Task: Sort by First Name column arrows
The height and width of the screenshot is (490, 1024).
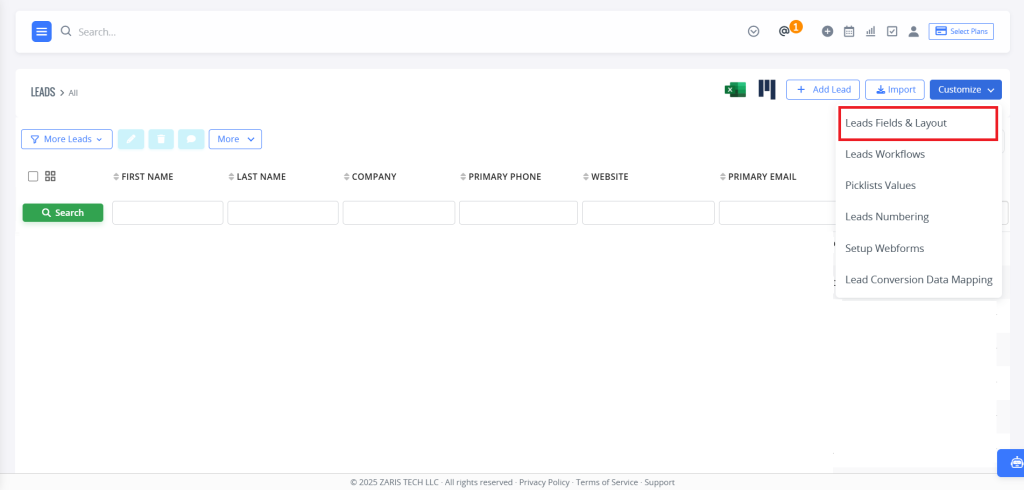Action: pos(117,177)
